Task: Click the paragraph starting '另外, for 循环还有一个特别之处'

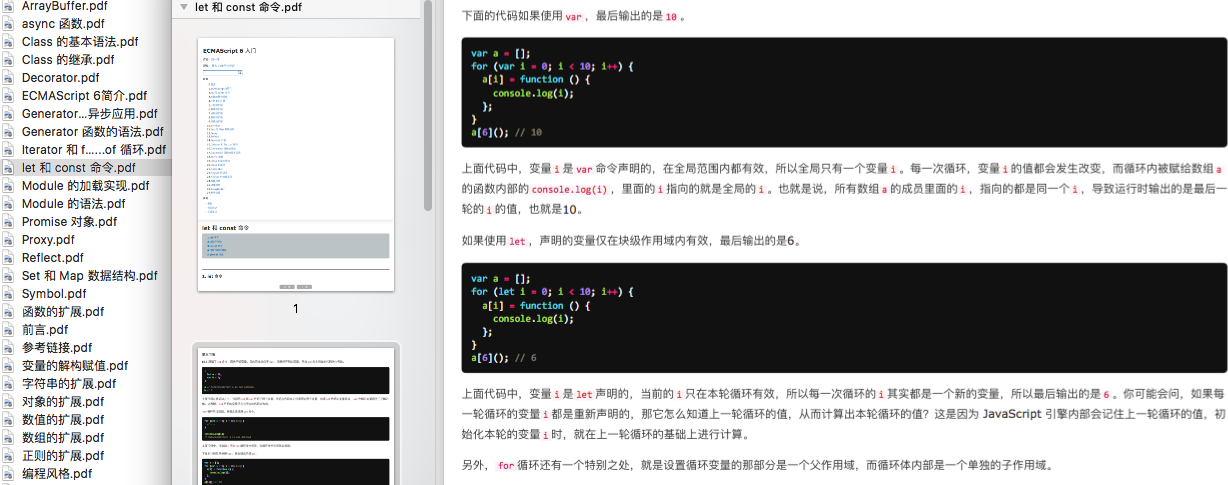Action: tap(761, 466)
